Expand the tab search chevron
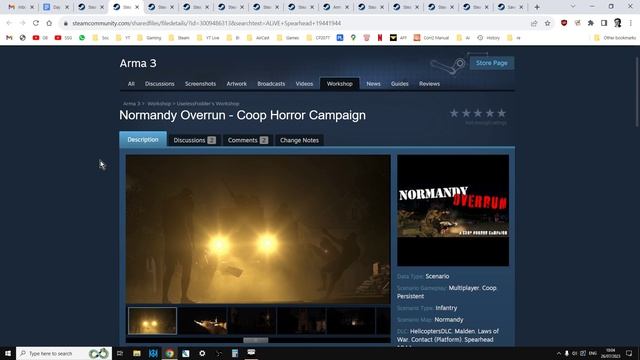The height and width of the screenshot is (360, 640). (573, 7)
